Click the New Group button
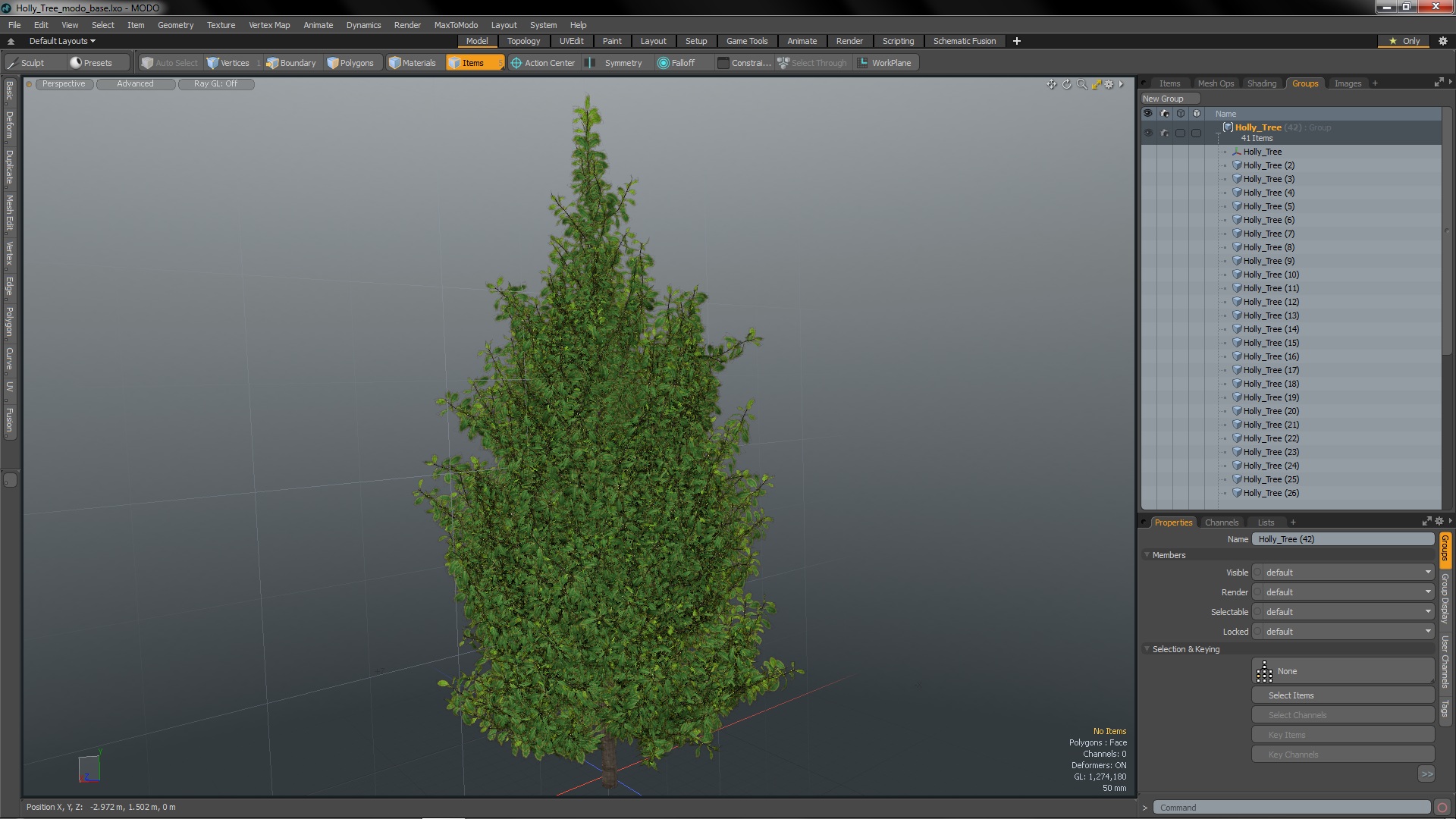1456x819 pixels. pyautogui.click(x=1163, y=98)
